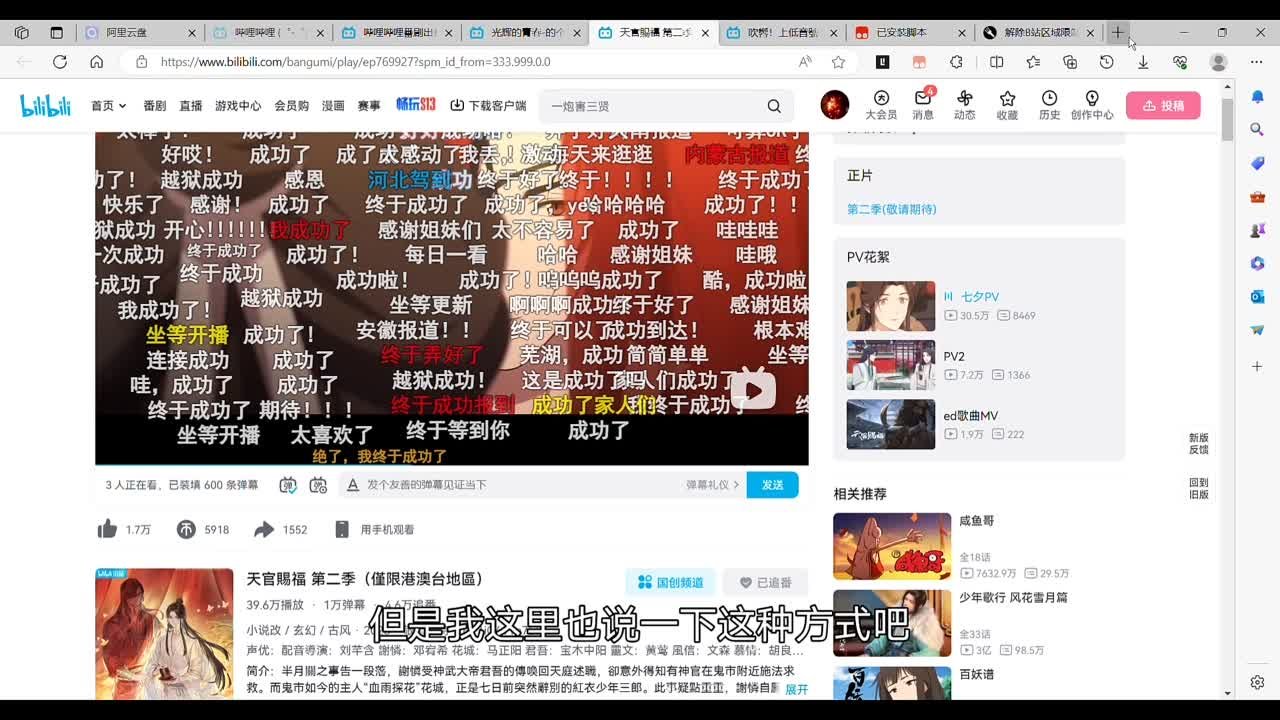Switch to 解除B站区域限制 browser tab
Image resolution: width=1280 pixels, height=720 pixels.
coord(1039,33)
